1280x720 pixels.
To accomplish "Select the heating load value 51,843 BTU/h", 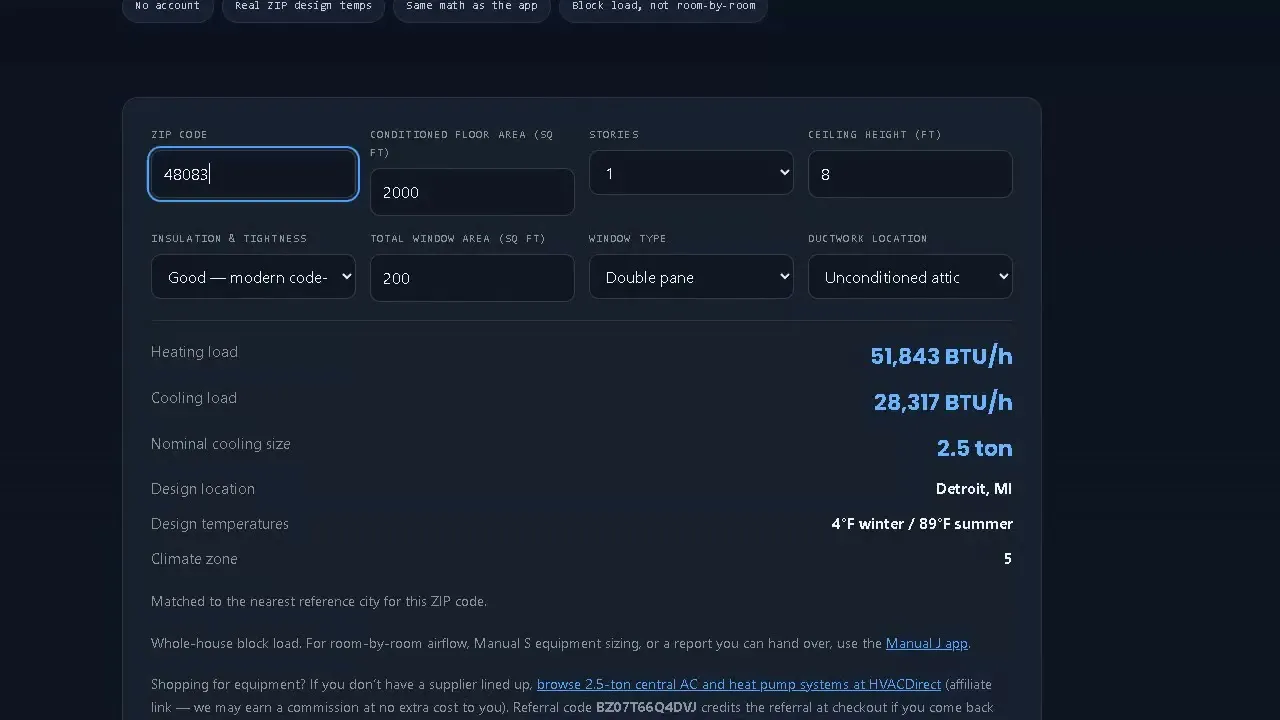I will 941,356.
